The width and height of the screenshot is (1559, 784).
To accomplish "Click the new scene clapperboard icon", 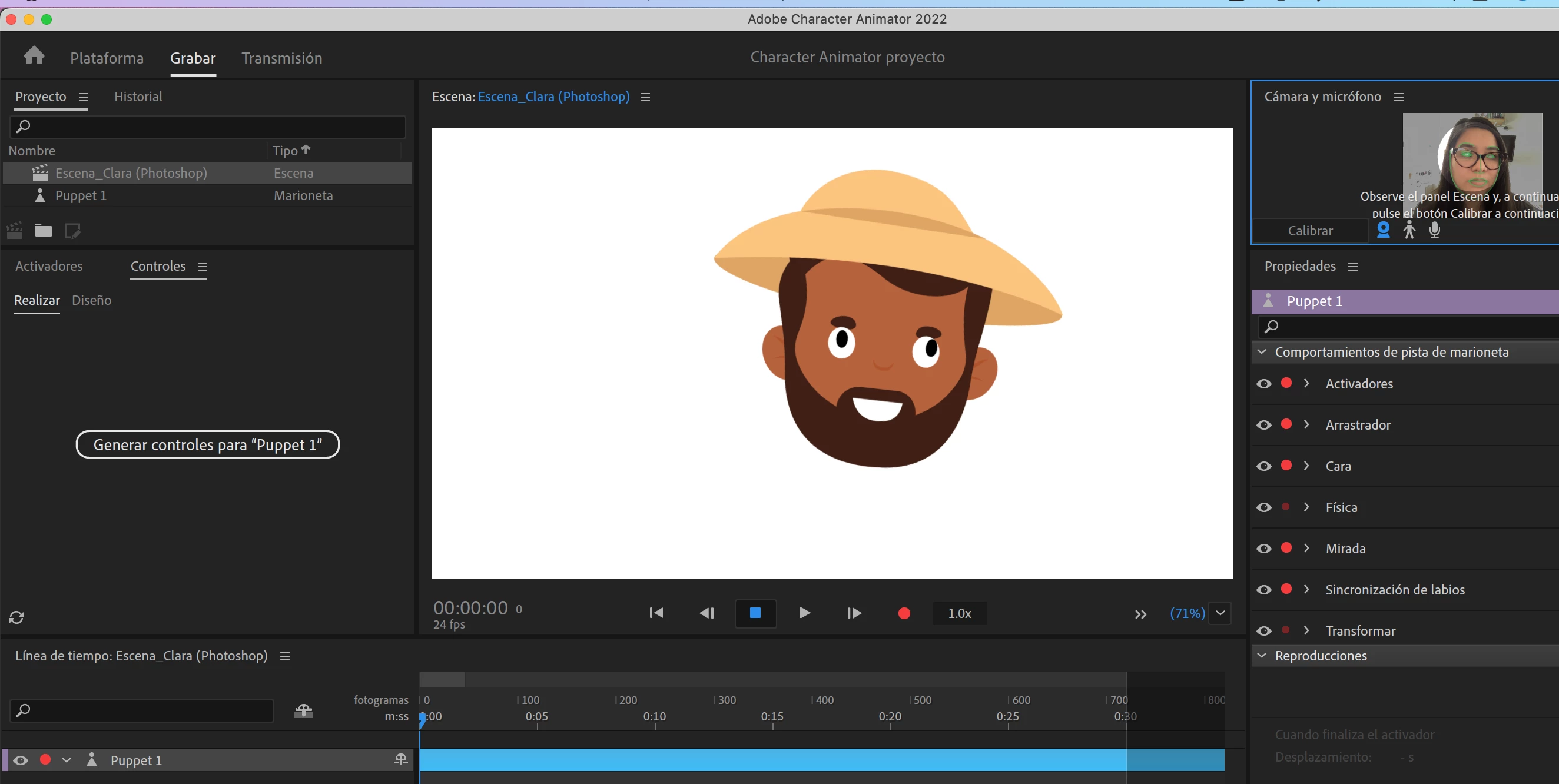I will click(x=15, y=231).
